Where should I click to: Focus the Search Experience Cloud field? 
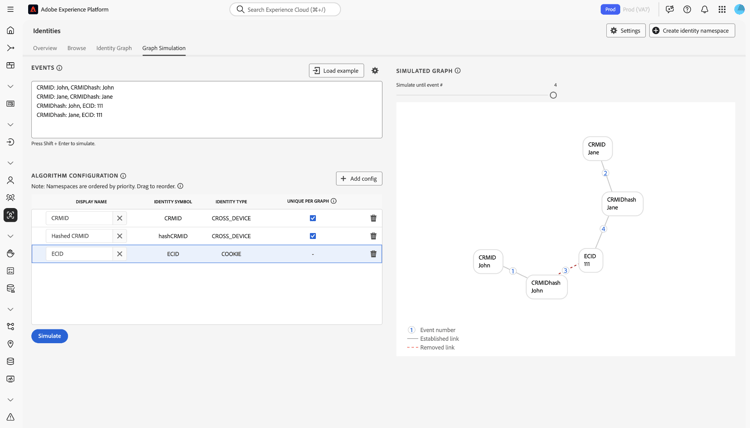click(285, 10)
